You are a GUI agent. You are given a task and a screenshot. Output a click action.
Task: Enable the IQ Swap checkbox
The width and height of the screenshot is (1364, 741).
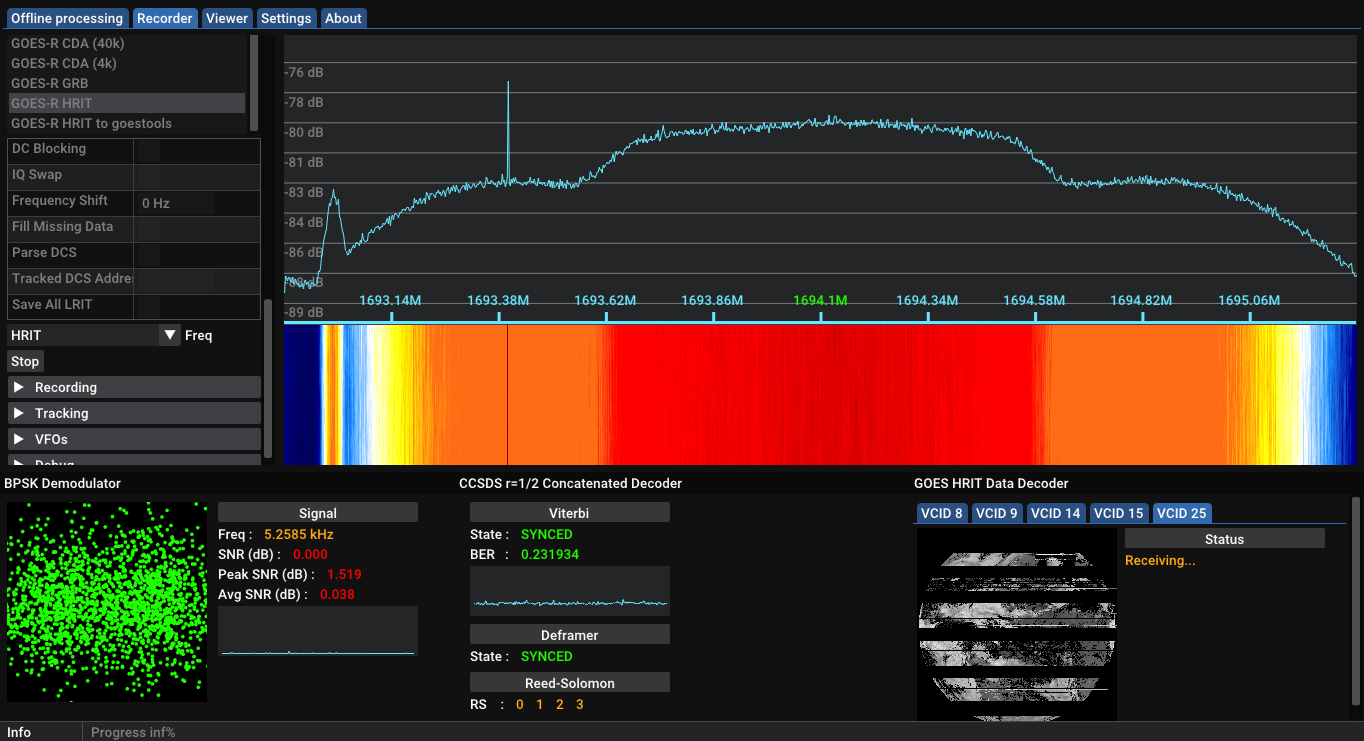tap(147, 176)
